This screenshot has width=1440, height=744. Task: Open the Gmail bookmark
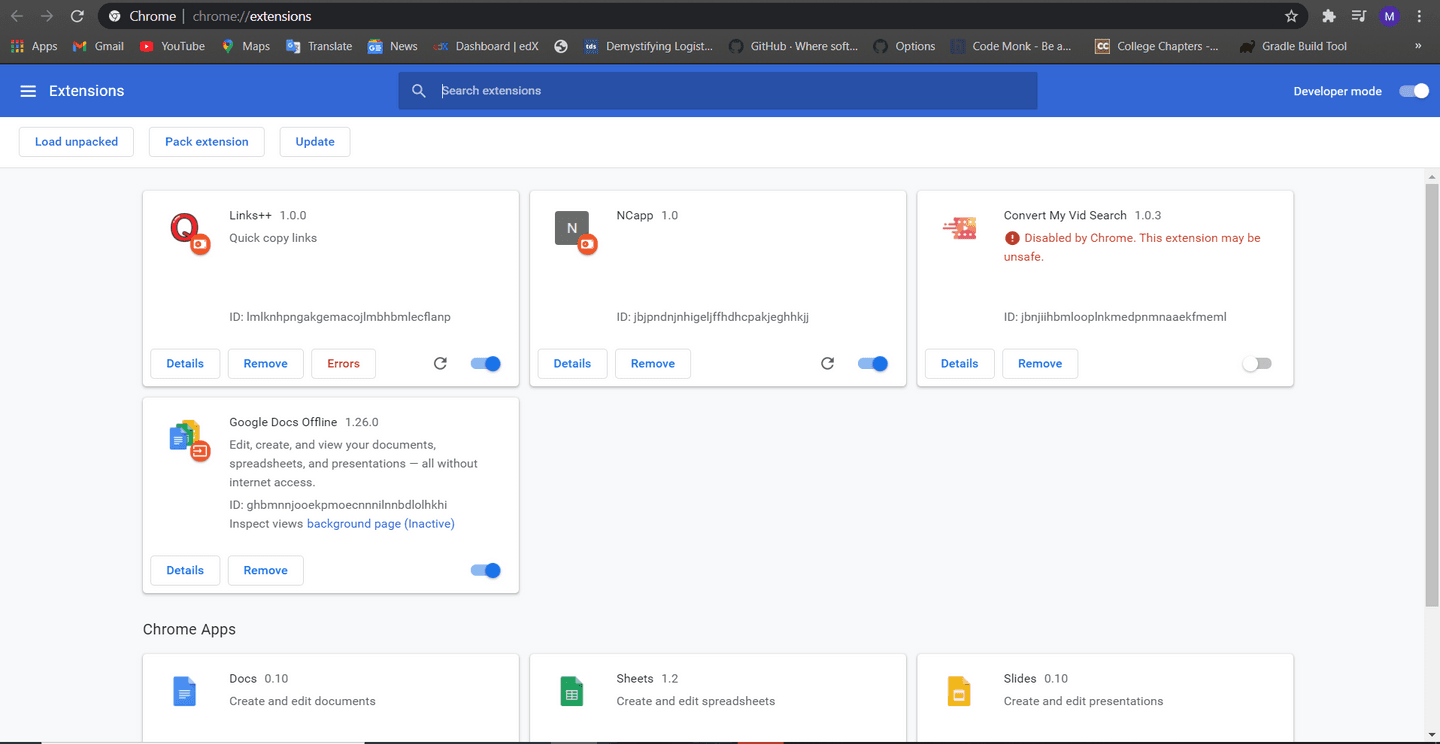tap(98, 46)
